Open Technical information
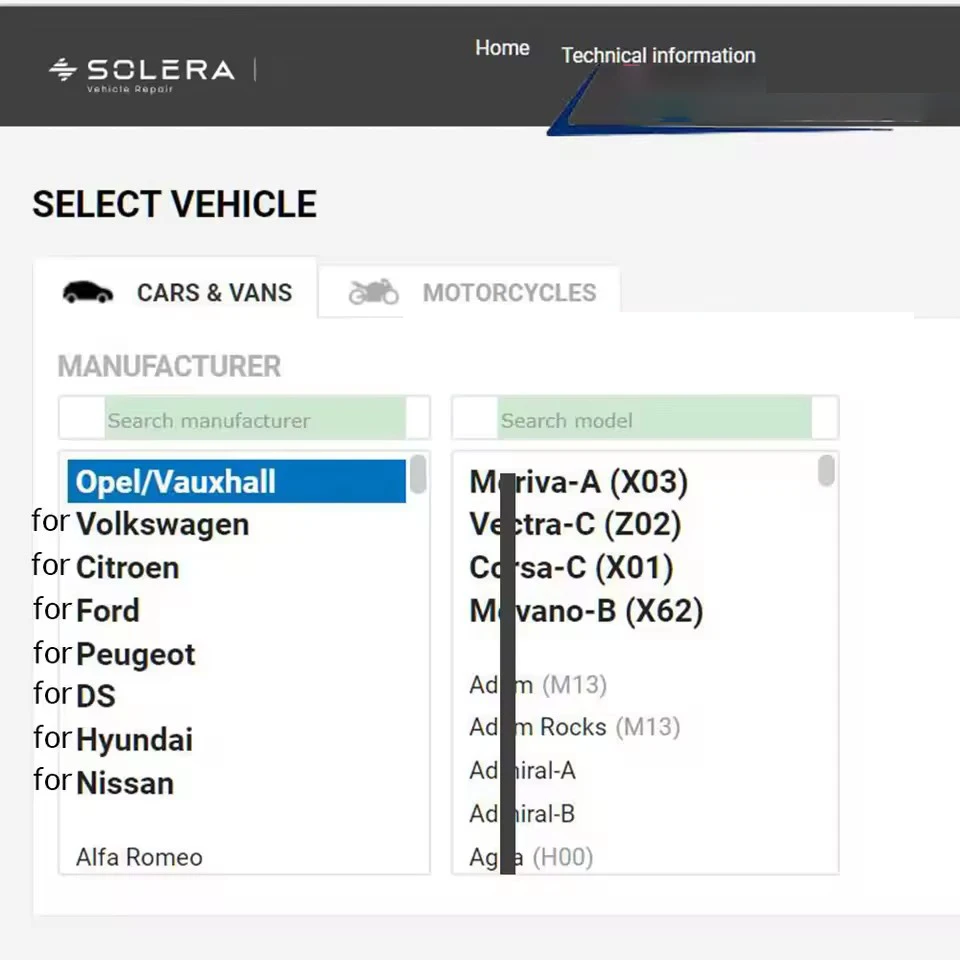Screen dimensions: 960x960 658,56
